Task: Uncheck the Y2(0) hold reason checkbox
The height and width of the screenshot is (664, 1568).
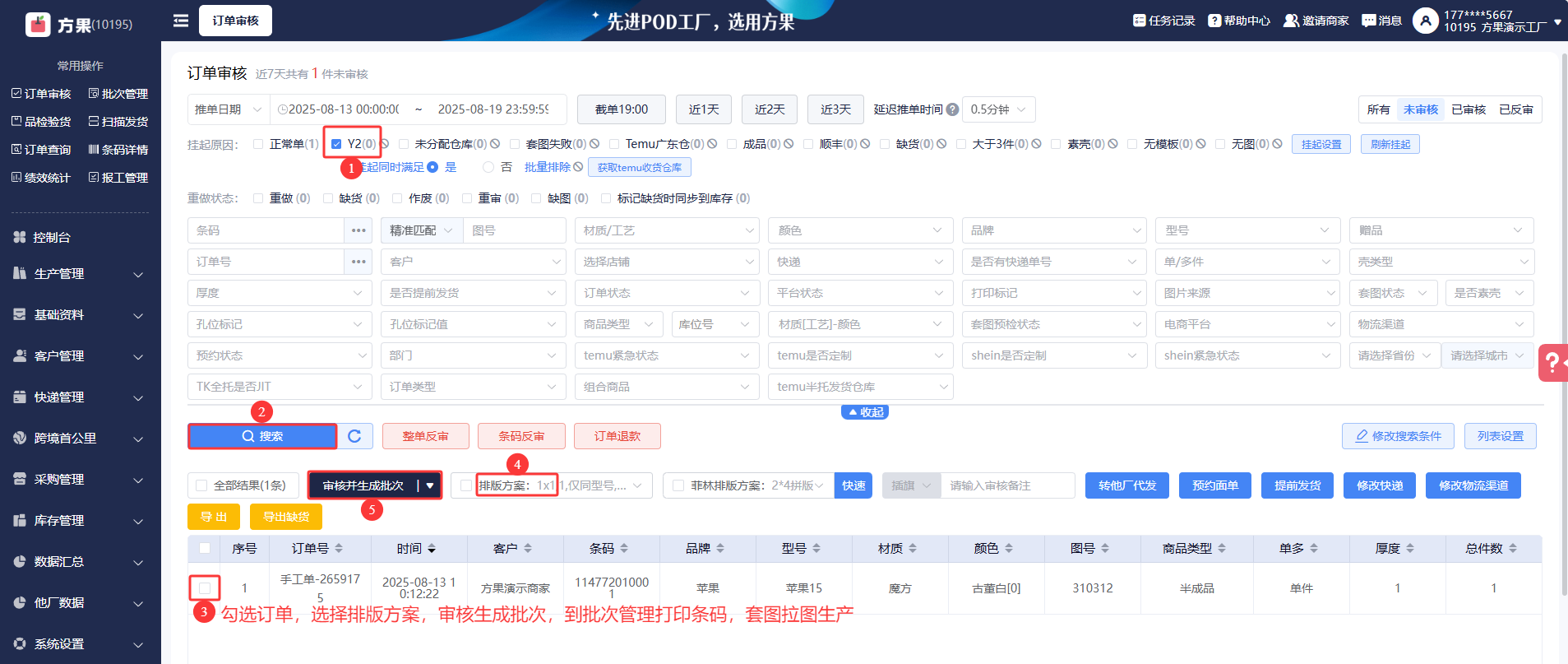Action: (x=336, y=144)
